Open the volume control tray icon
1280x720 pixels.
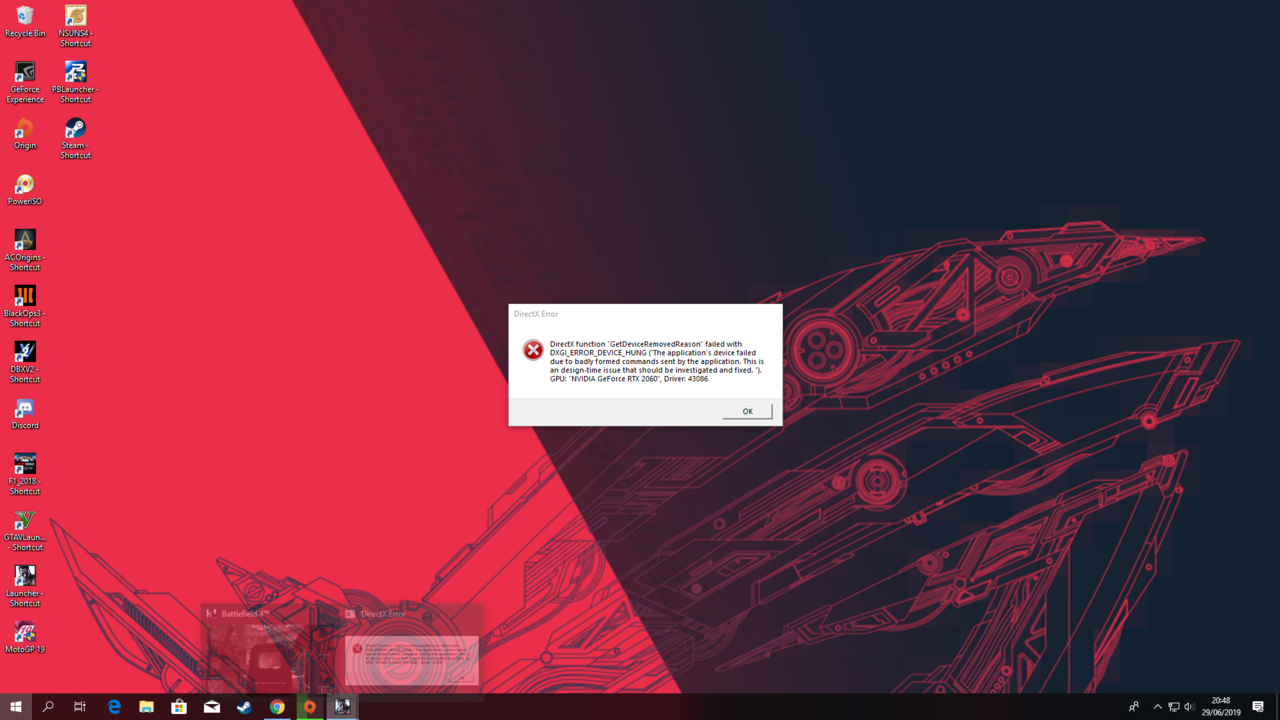1189,707
